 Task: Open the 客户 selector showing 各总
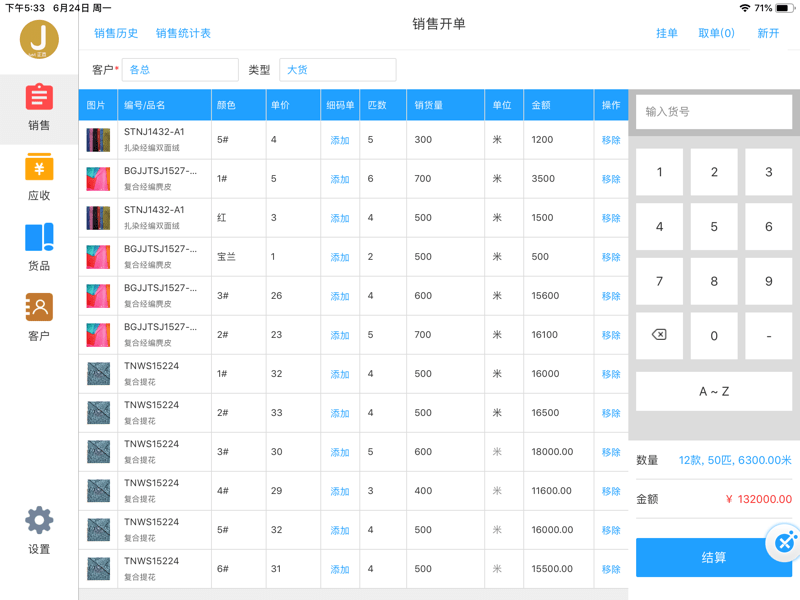(180, 70)
